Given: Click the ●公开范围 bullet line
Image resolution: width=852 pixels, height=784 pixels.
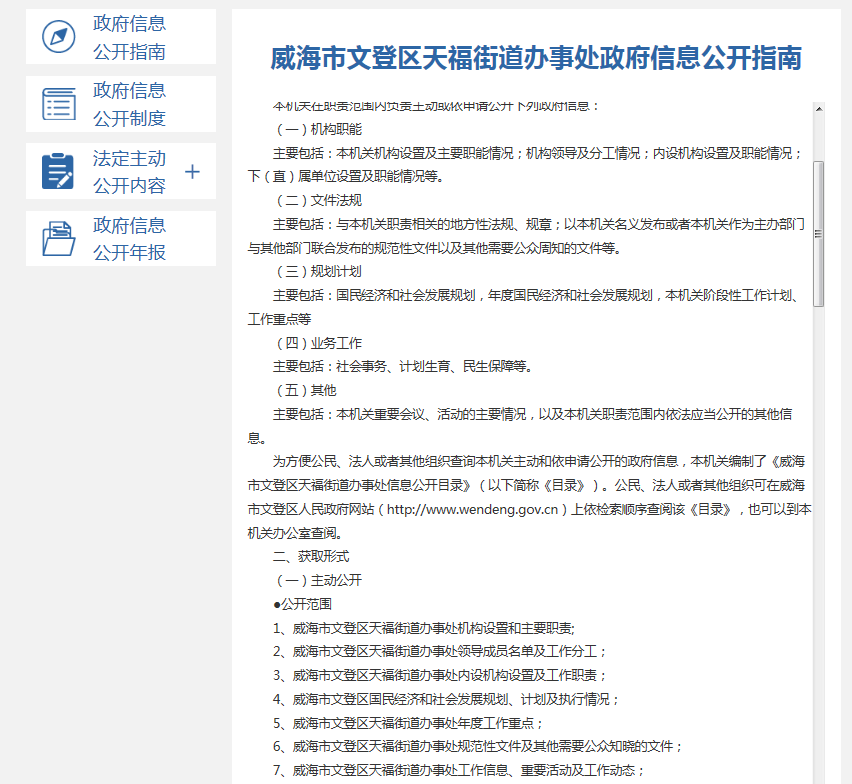Looking at the screenshot, I should coord(302,604).
